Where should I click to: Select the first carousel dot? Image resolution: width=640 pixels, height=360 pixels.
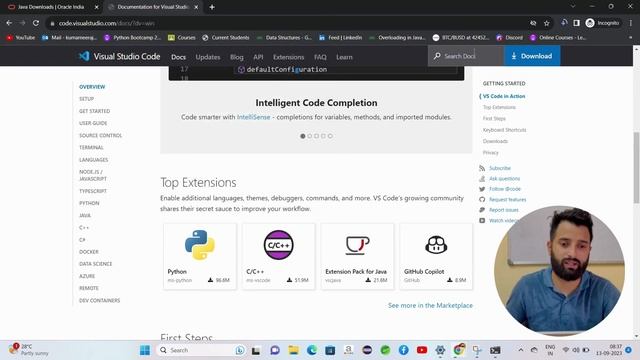click(303, 136)
